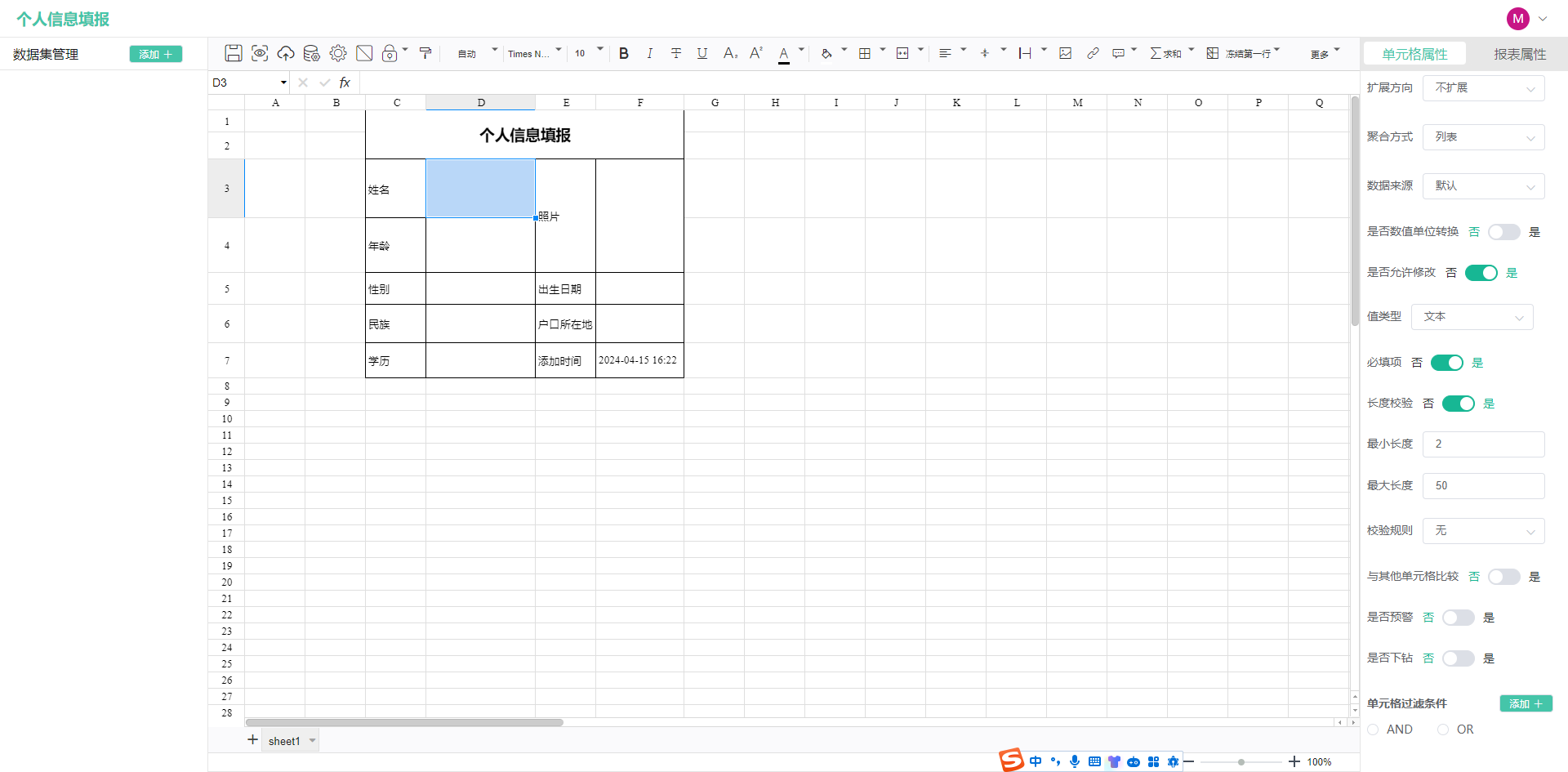Viewport: 1568px width, 772px height.
Task: Select the format painter roller icon
Action: [425, 53]
